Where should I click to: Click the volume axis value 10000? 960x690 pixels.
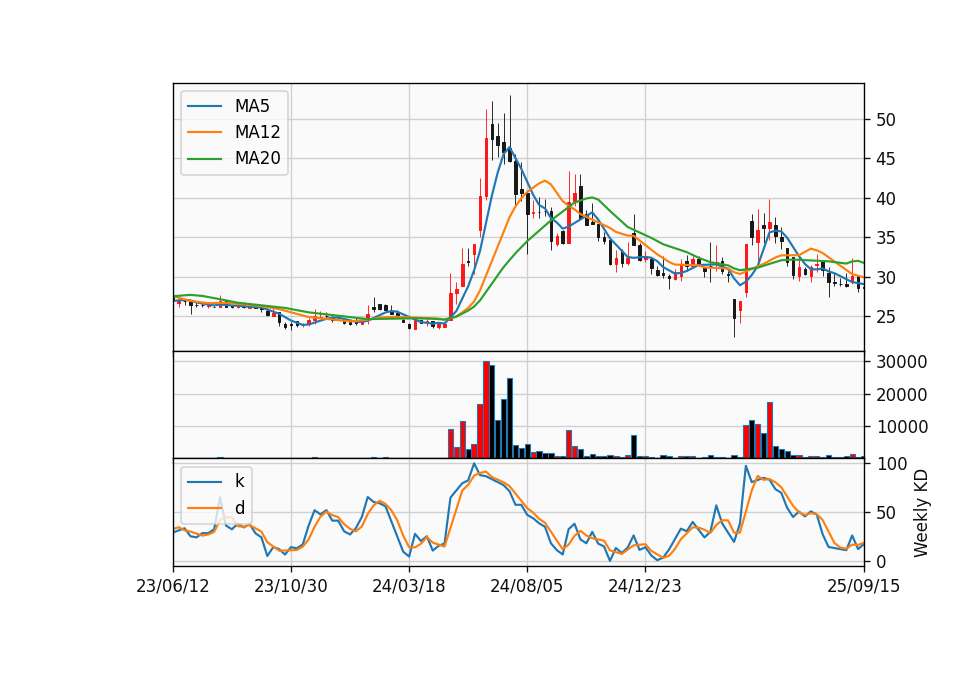(x=902, y=427)
